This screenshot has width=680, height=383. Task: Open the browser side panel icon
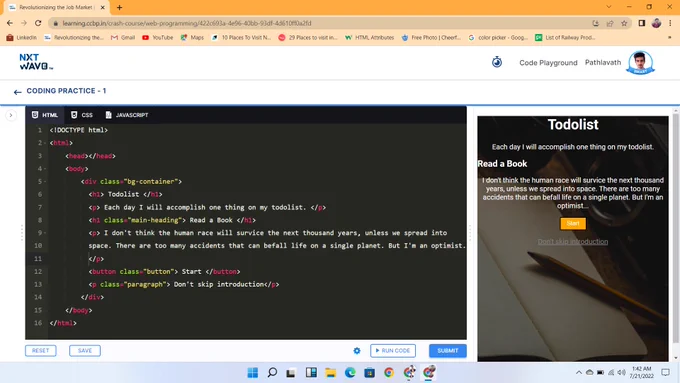click(642, 23)
